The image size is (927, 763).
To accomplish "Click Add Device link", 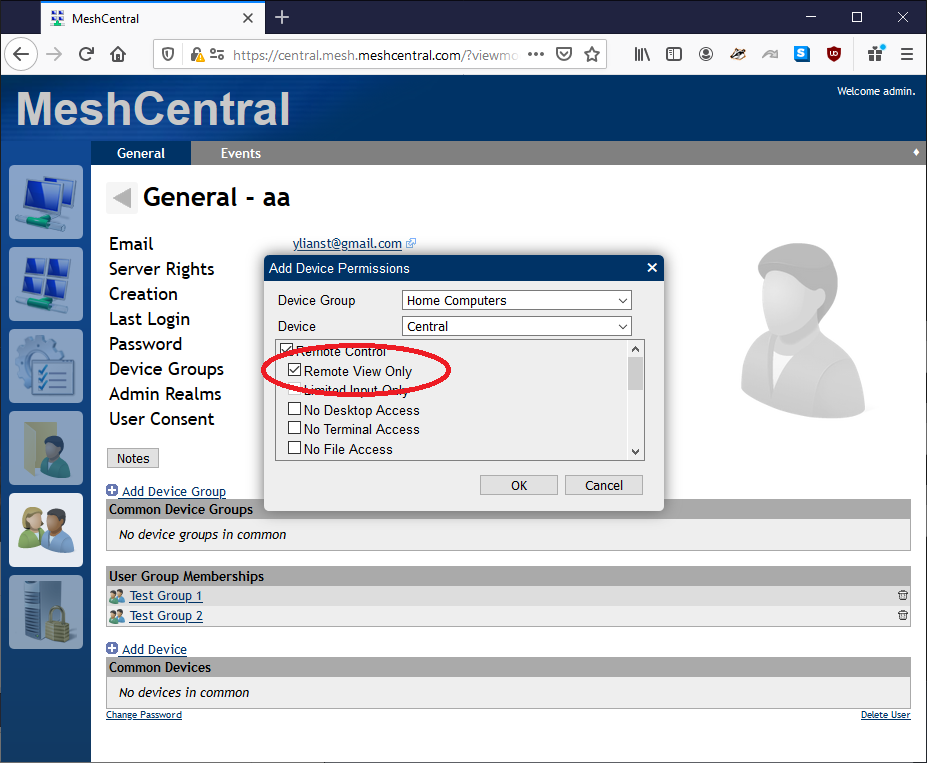I will coord(154,649).
